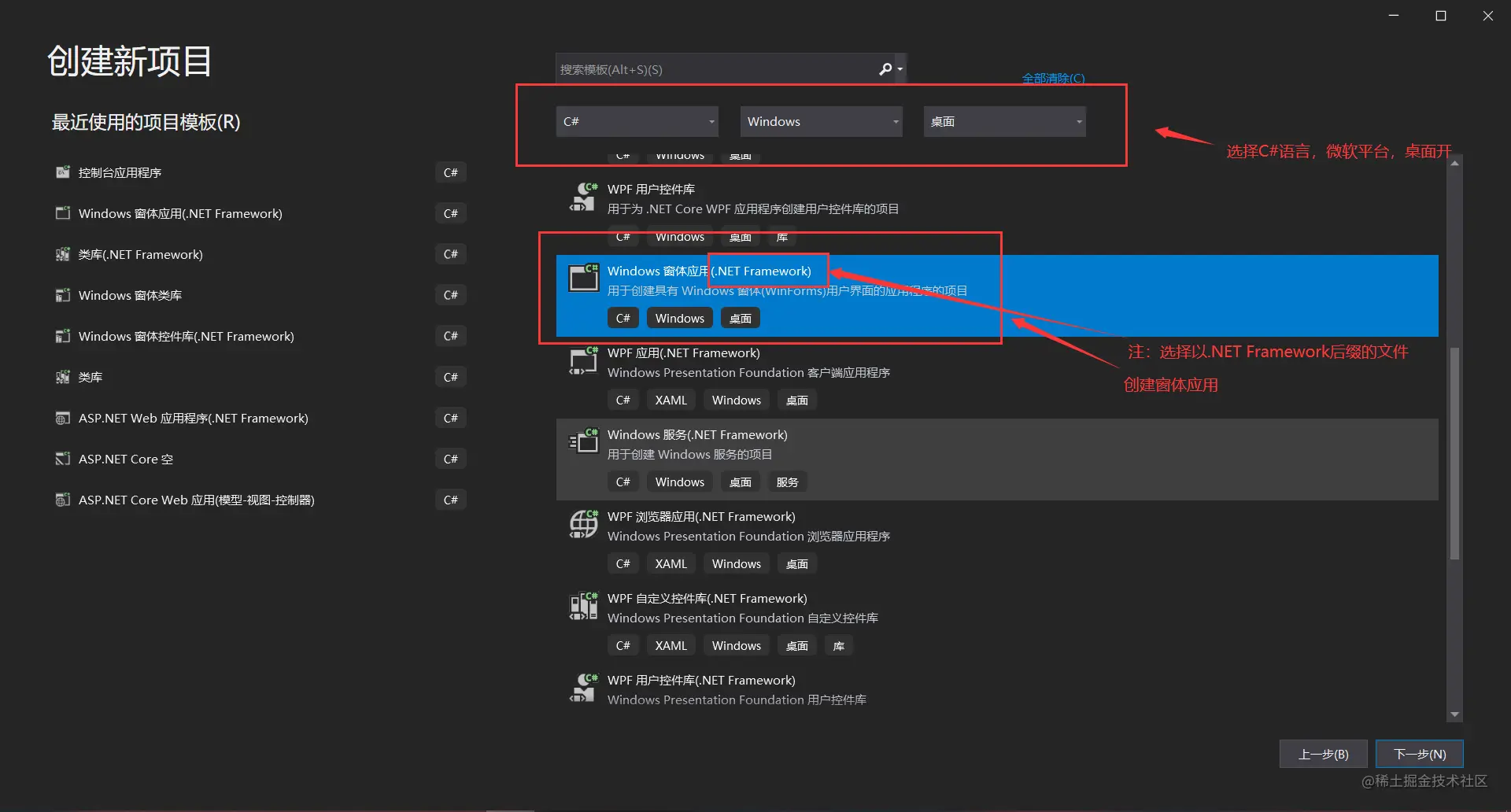Click XAML tag under WPF 浏览器应用

[671, 563]
